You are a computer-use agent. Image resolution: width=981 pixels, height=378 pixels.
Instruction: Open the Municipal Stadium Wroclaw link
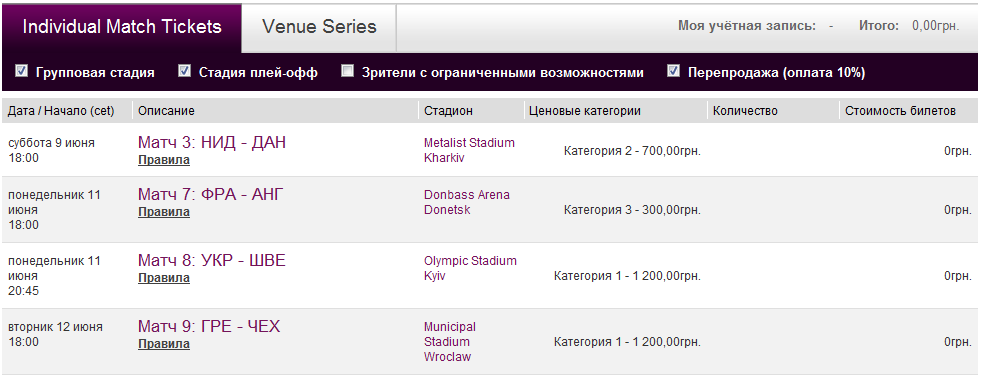(x=450, y=342)
